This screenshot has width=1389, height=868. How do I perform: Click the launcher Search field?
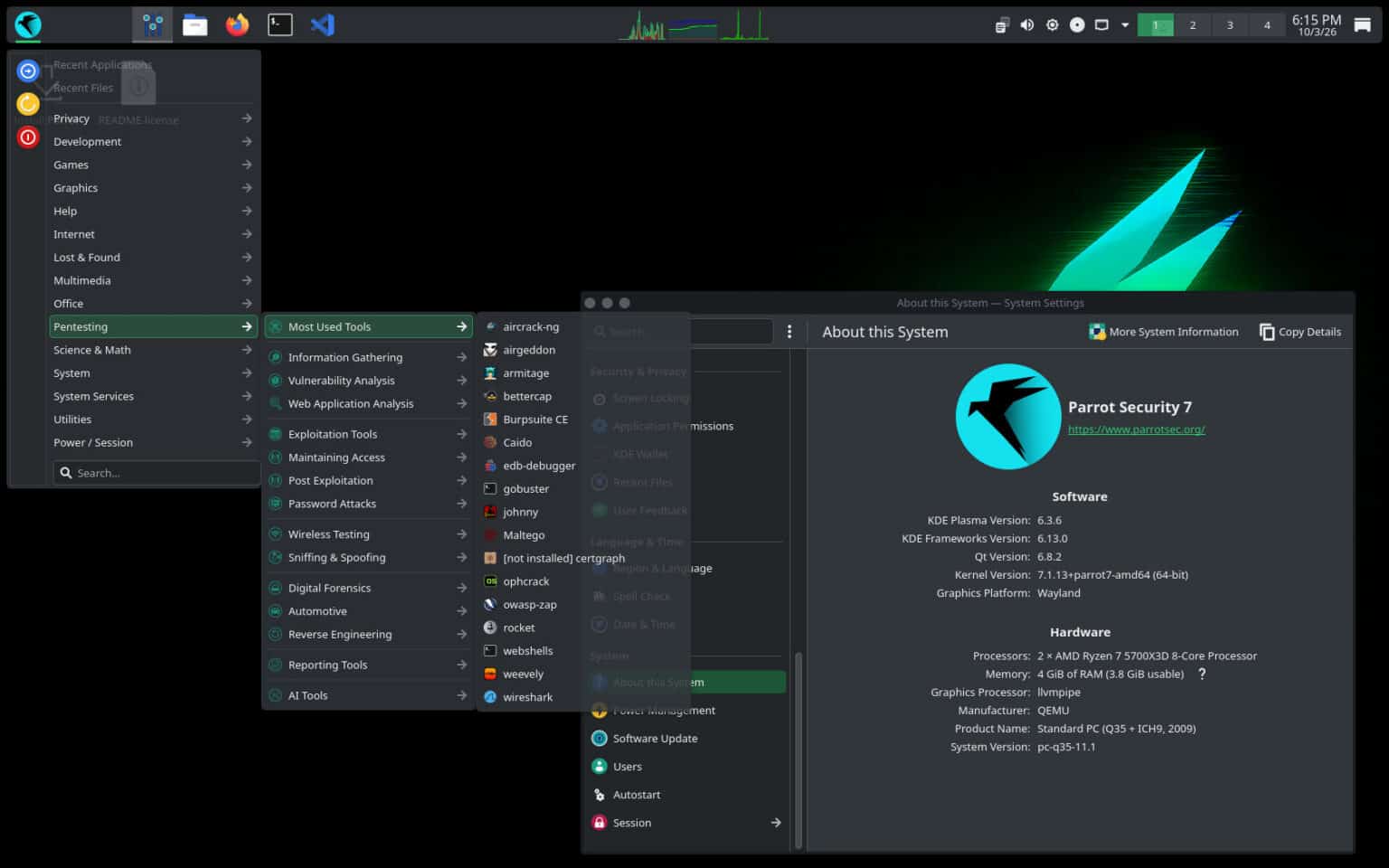click(156, 473)
